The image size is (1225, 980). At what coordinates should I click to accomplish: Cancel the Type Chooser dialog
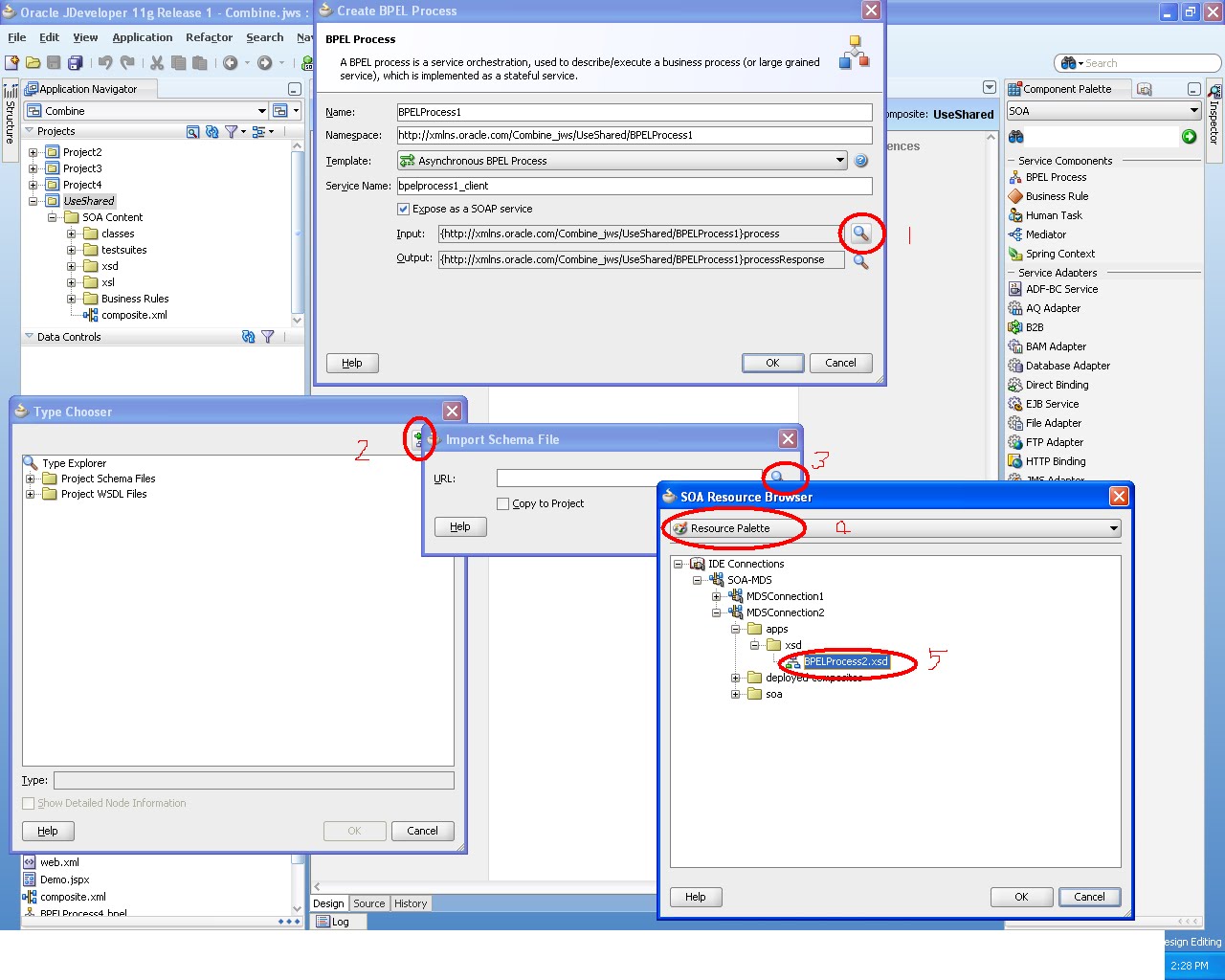tap(422, 831)
